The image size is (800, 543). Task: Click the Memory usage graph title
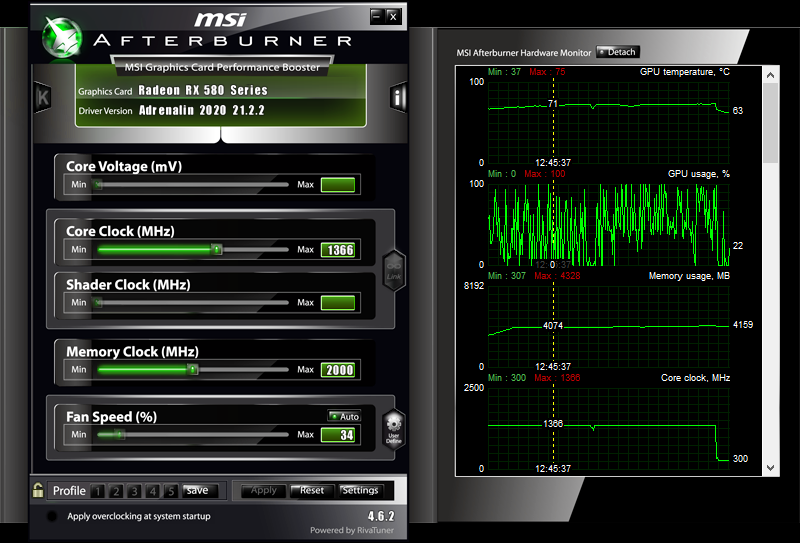click(x=689, y=276)
